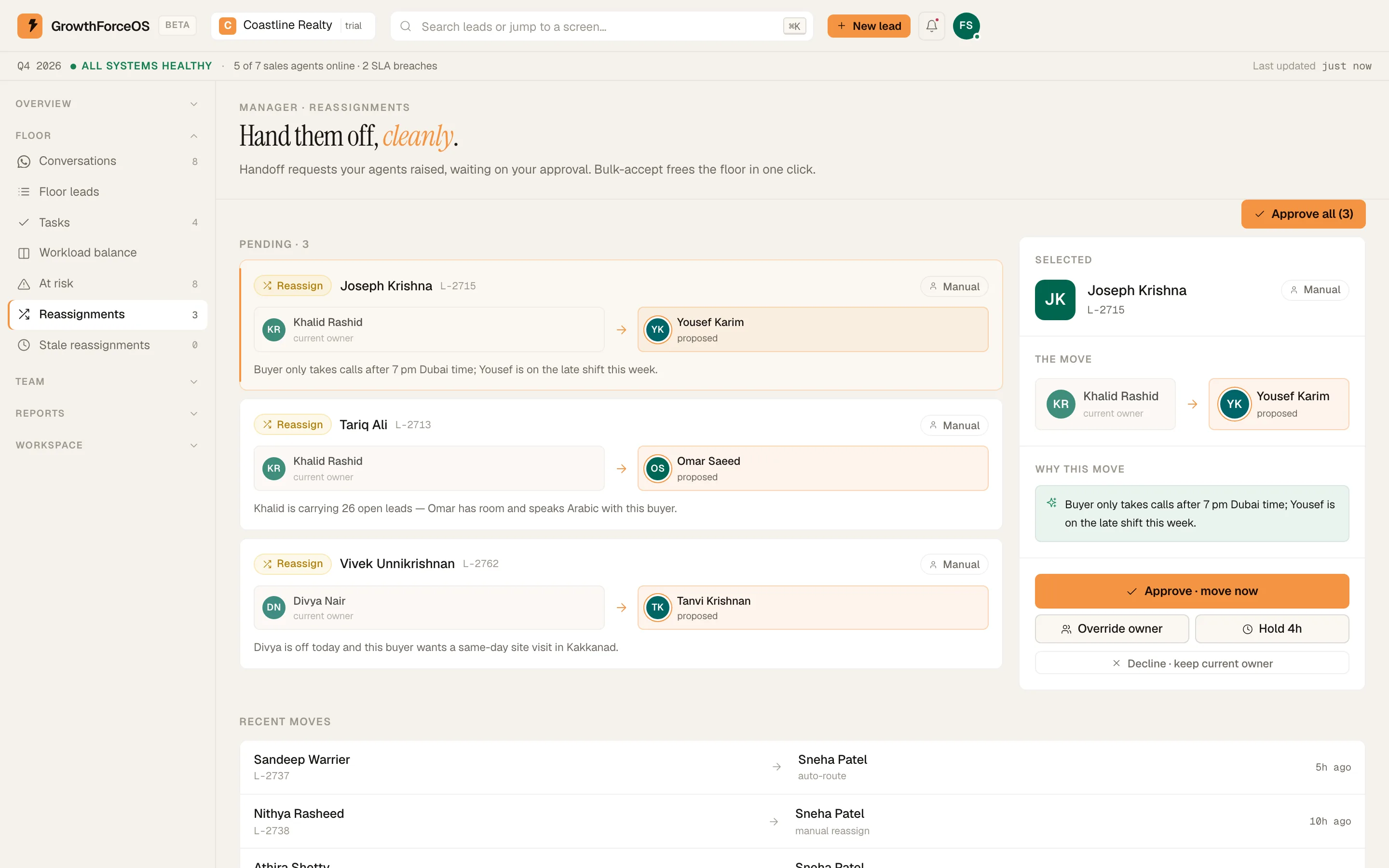Click the At risk warning triangle icon
1389x868 pixels.
point(24,284)
